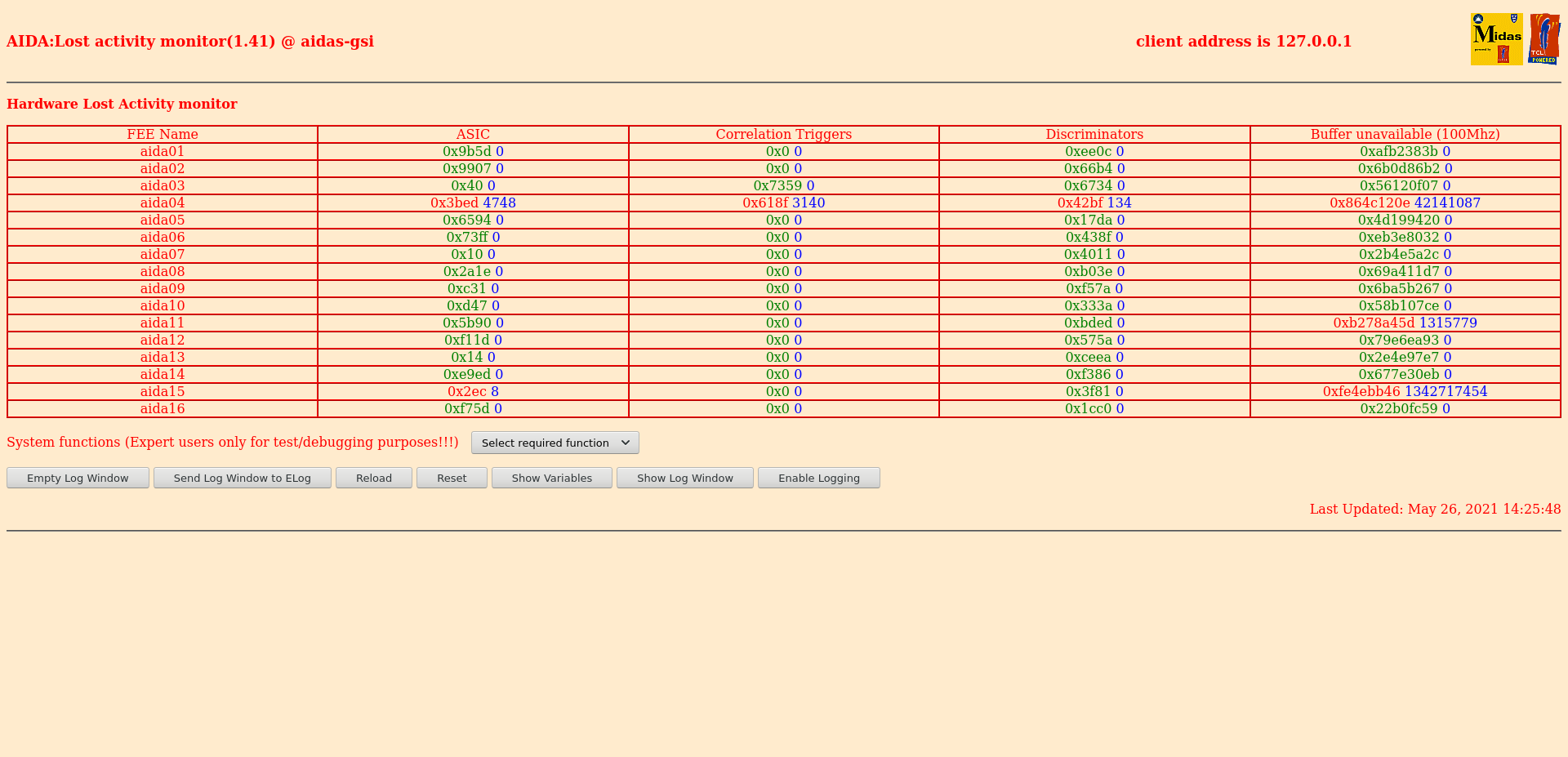Open the Select required function dropdown
The width and height of the screenshot is (1568, 757).
(555, 443)
